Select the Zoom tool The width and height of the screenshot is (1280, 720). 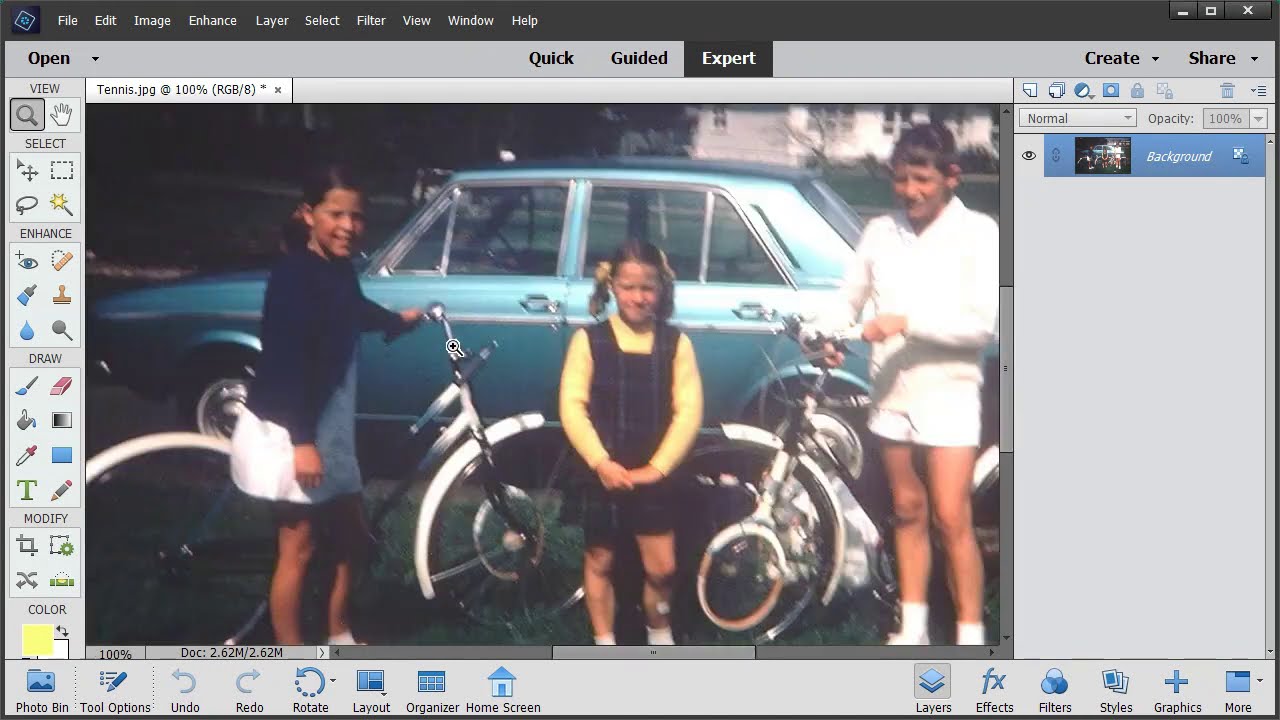[x=27, y=115]
